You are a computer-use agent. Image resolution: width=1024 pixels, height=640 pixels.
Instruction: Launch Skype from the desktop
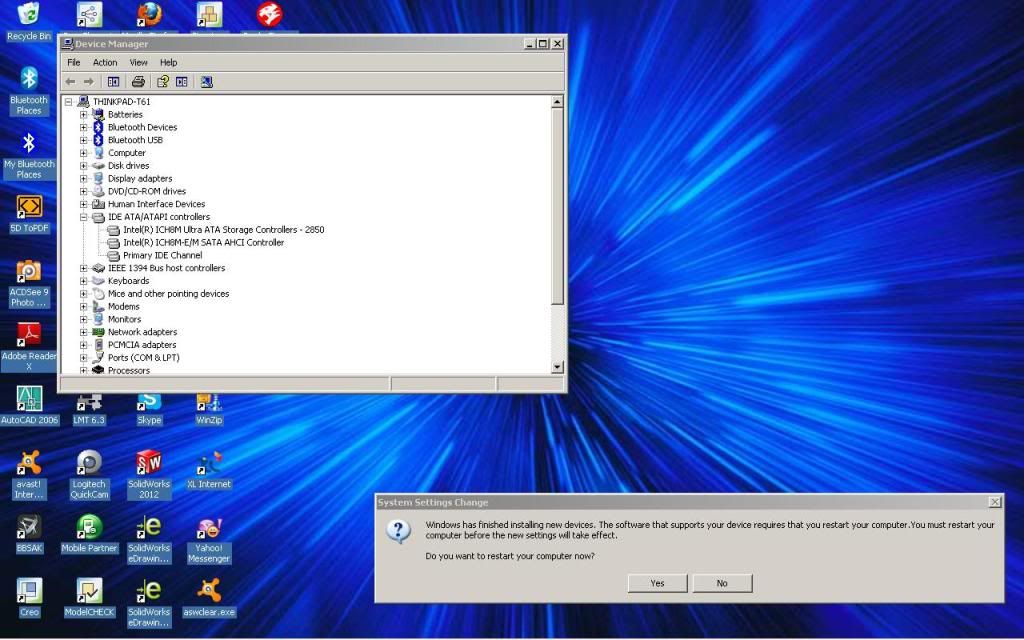pos(148,405)
